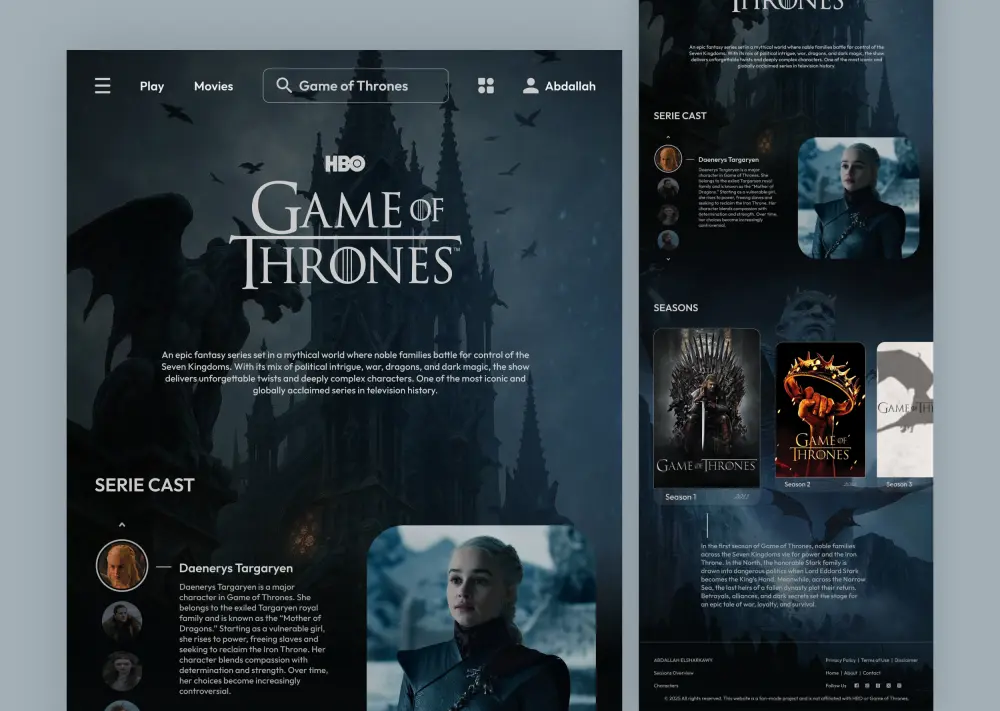The image size is (1000, 711).
Task: Select fourth cast avatar in small page view
Action: [x=668, y=240]
